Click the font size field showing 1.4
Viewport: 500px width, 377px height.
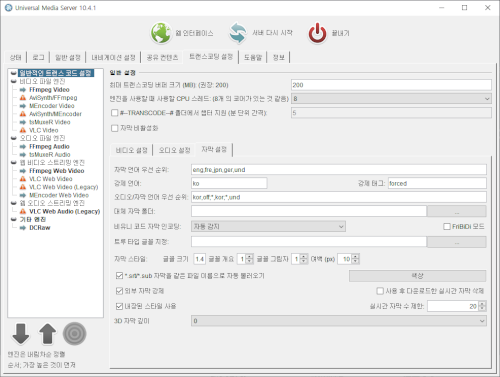click(199, 259)
